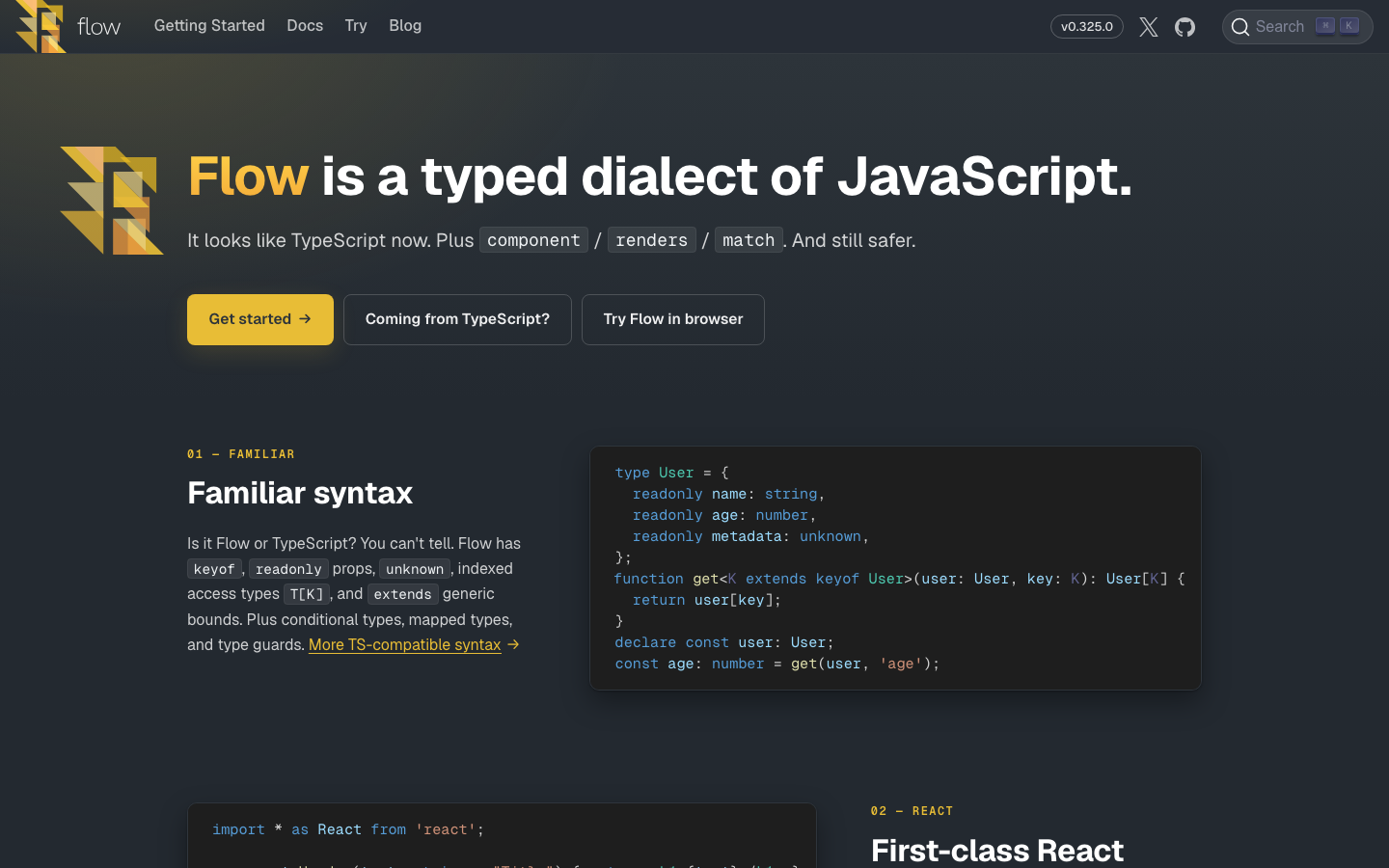Go to the Try page
1389x868 pixels.
pos(356,26)
